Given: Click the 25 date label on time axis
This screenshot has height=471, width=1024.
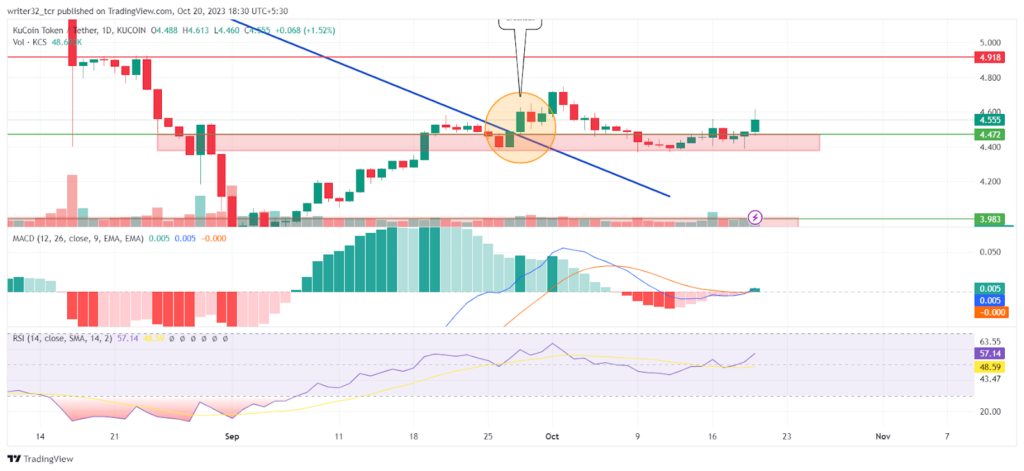Looking at the screenshot, I should (x=487, y=436).
